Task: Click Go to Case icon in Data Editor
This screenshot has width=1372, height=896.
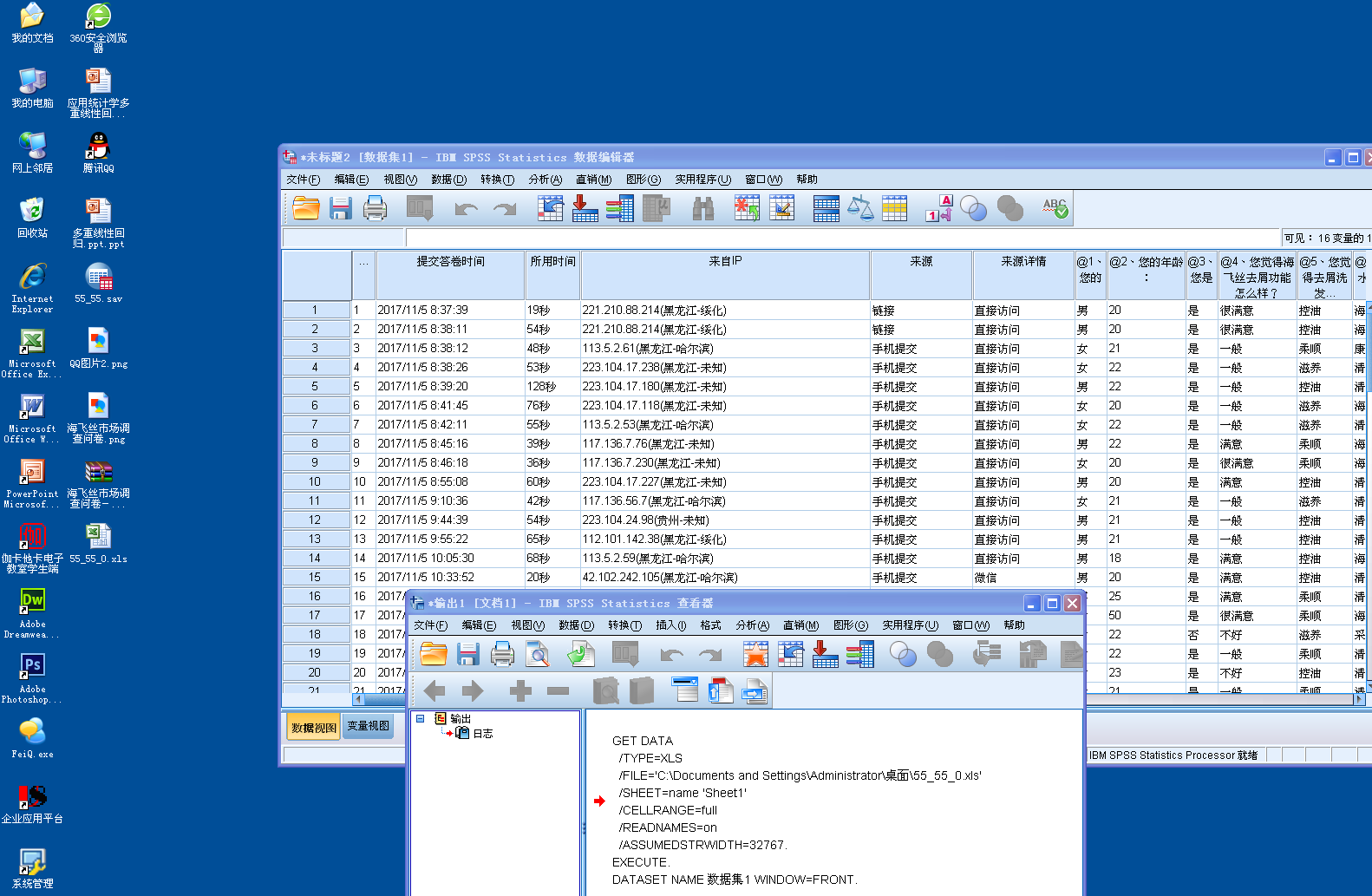Action: [550, 208]
